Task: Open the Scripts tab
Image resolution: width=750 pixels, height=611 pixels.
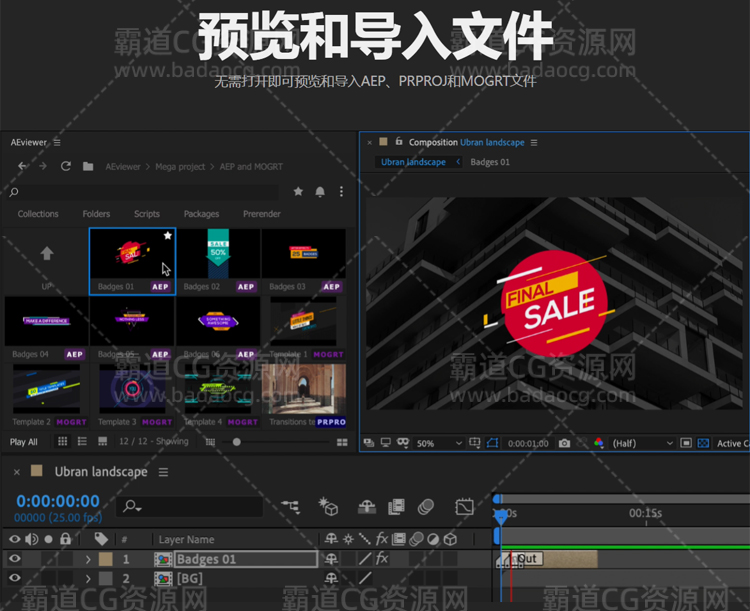Action: click(147, 214)
